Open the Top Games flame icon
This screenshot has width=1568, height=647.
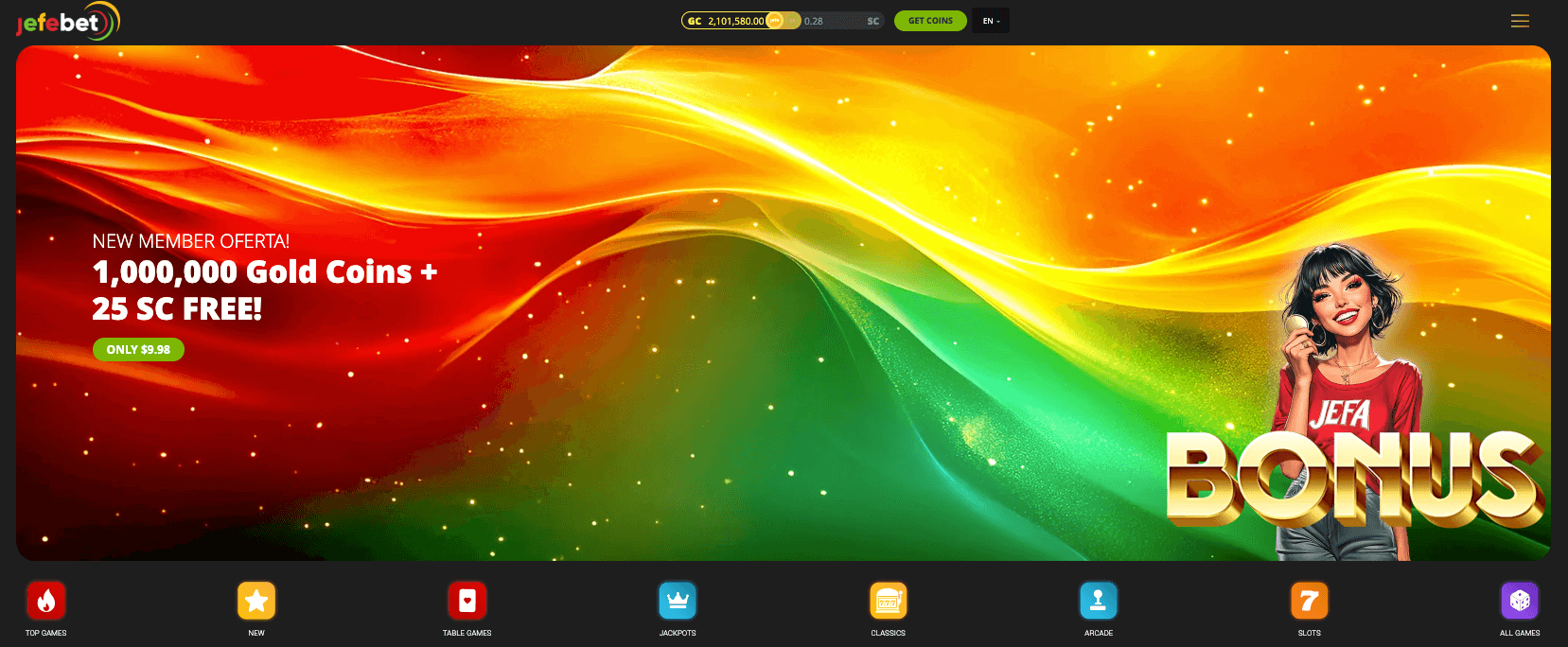[x=46, y=600]
